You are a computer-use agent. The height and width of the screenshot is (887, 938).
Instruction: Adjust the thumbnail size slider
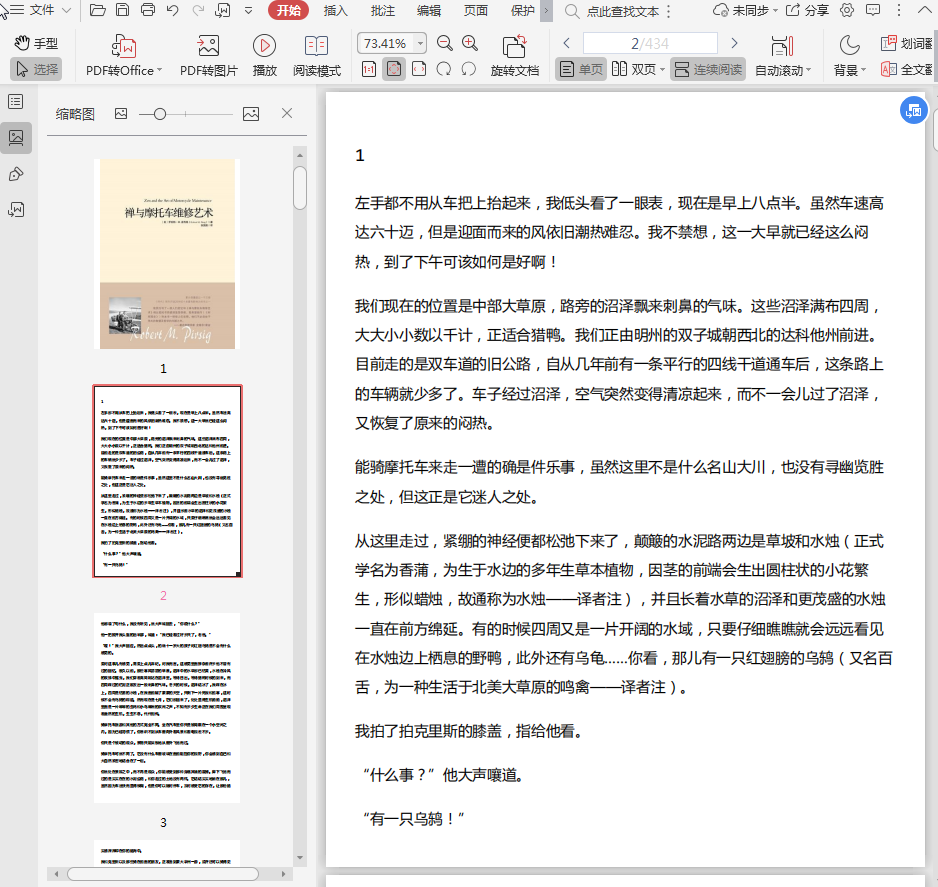pos(160,114)
